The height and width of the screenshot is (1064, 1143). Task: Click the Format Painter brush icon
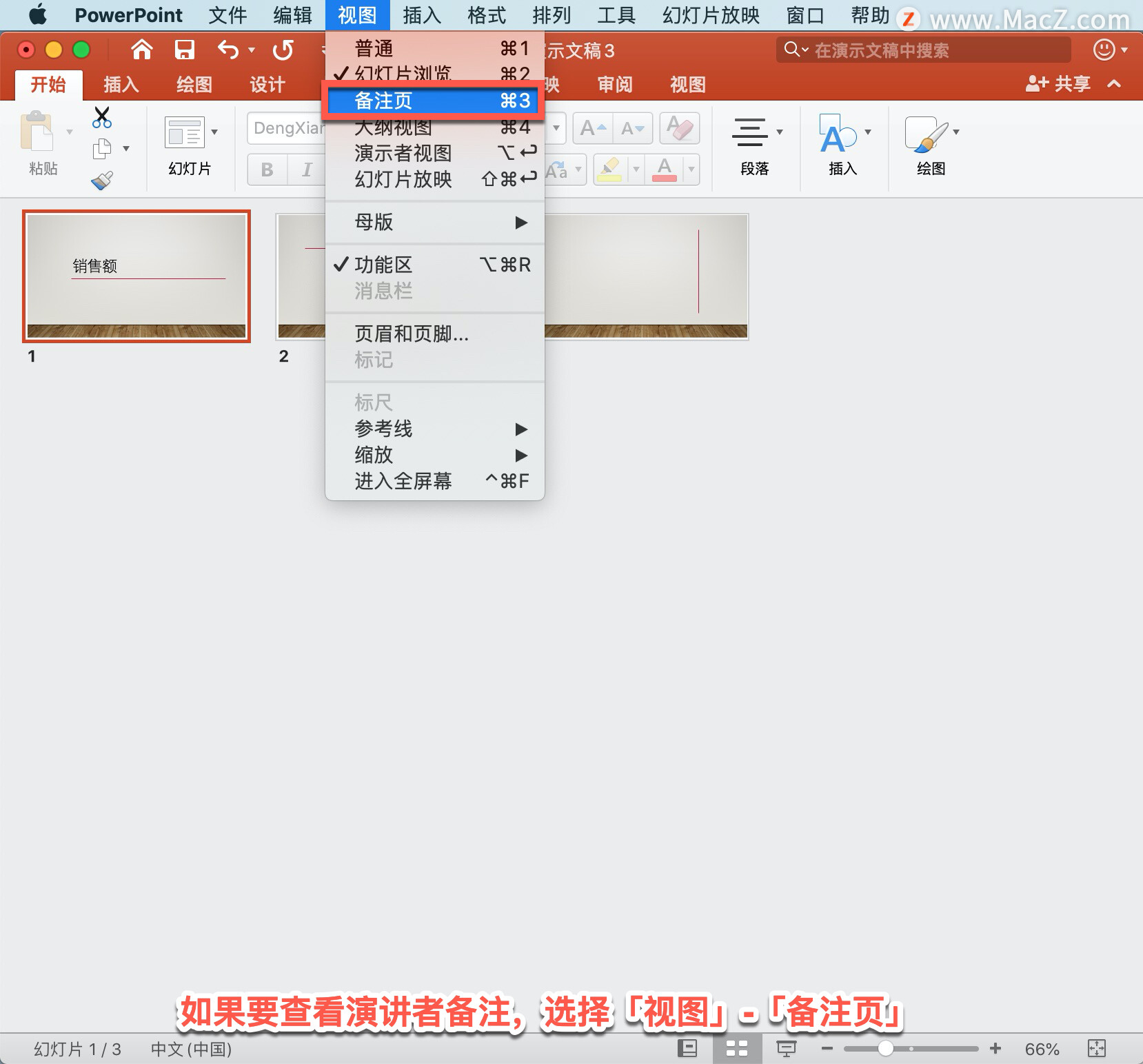tap(102, 181)
